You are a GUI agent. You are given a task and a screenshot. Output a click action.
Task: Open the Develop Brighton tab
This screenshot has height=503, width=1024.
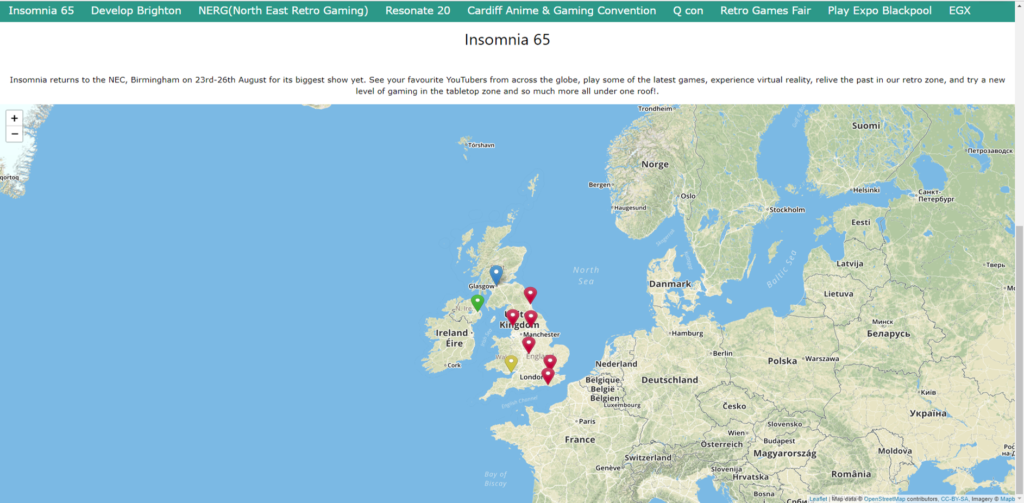point(136,11)
